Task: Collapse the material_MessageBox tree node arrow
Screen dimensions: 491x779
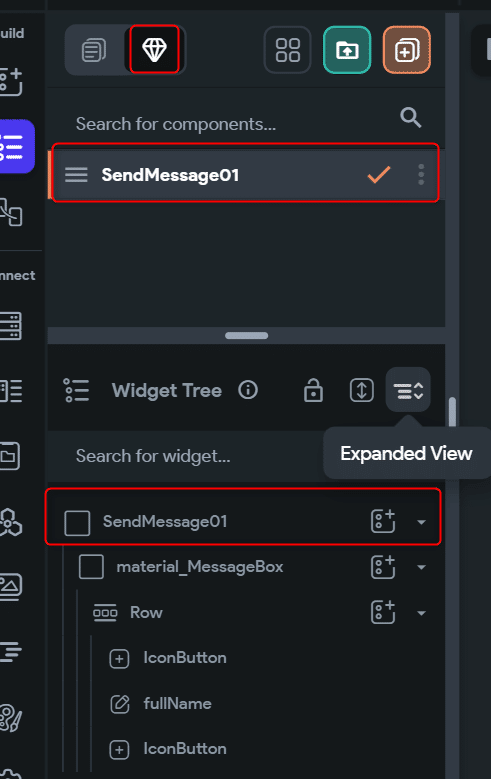Action: [x=421, y=567]
